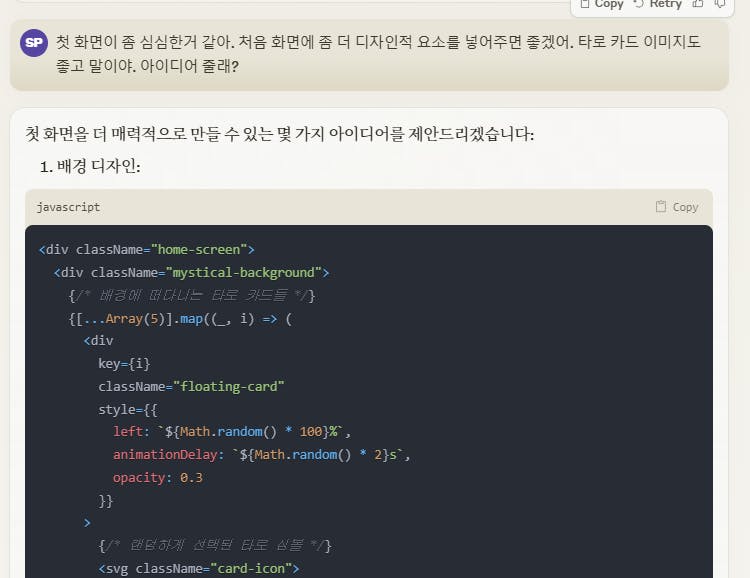Image resolution: width=750 pixels, height=578 pixels.
Task: Copy the previous response from the top action bar
Action: pyautogui.click(x=602, y=4)
